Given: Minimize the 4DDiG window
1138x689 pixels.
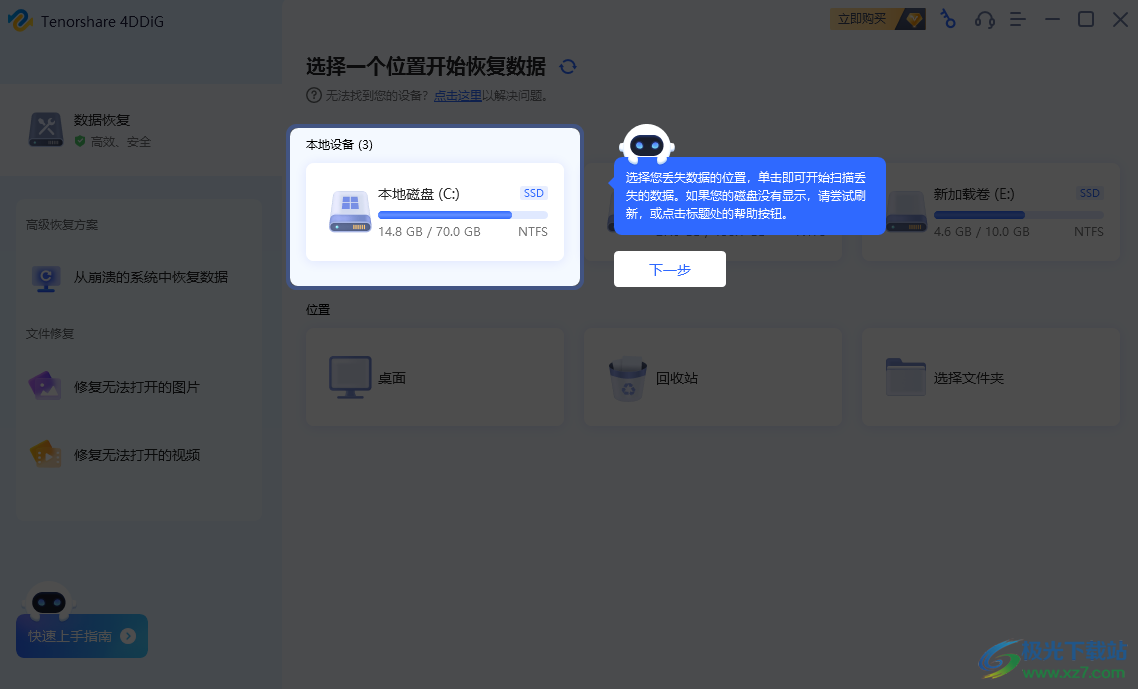Looking at the screenshot, I should pyautogui.click(x=1052, y=20).
